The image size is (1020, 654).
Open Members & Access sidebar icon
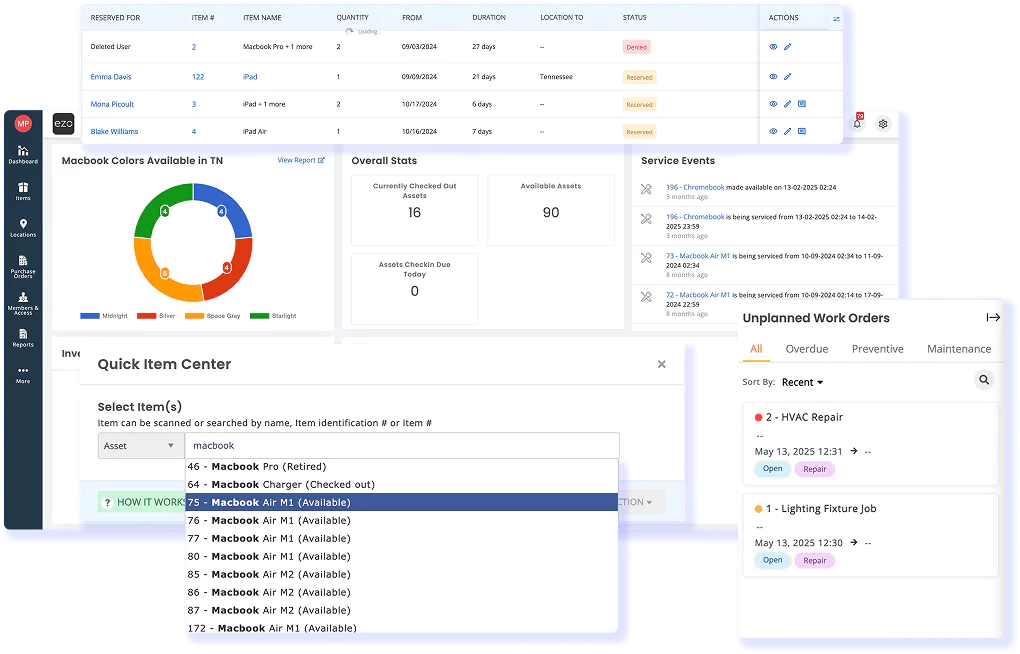[23, 302]
